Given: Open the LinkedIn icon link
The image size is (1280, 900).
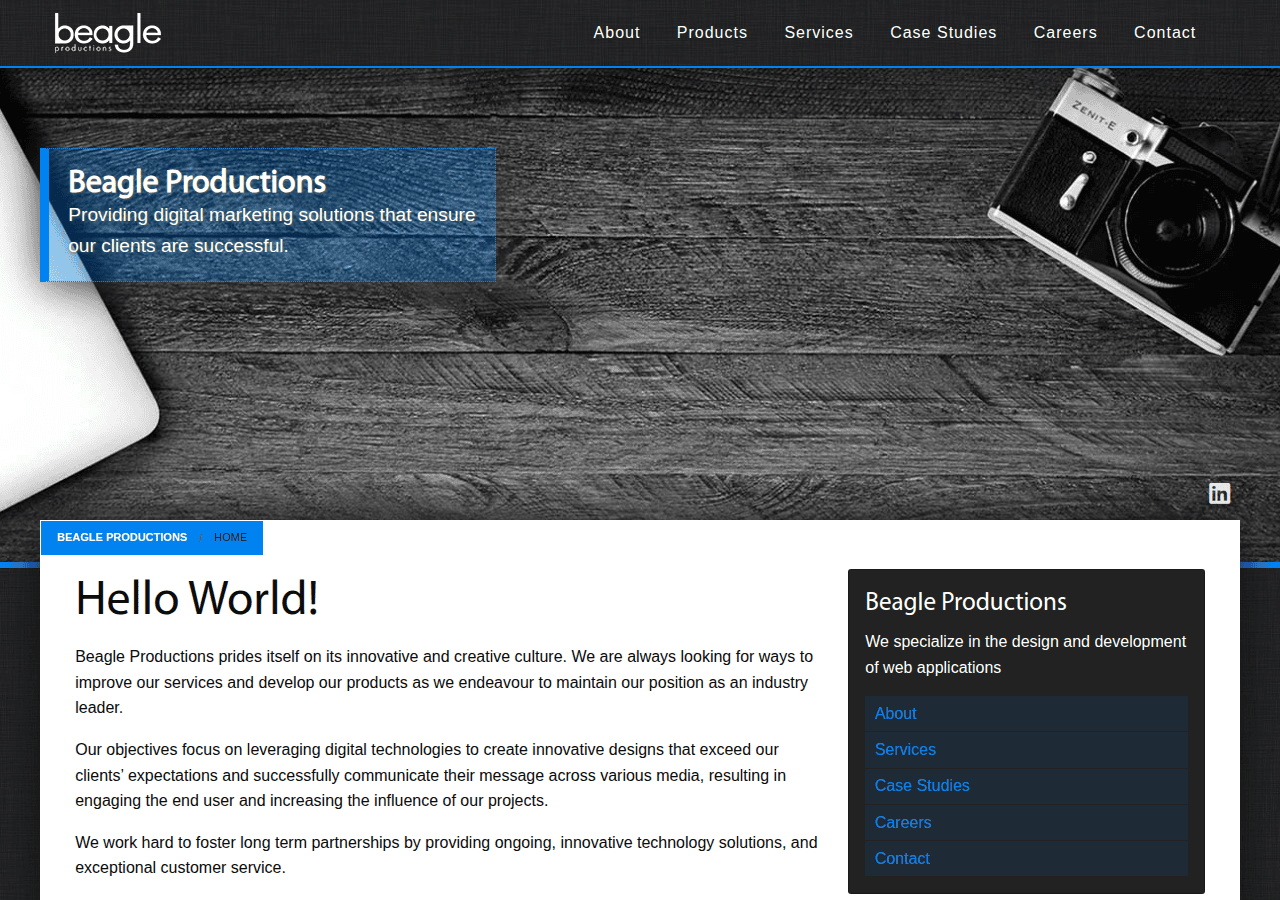Looking at the screenshot, I should 1219,493.
